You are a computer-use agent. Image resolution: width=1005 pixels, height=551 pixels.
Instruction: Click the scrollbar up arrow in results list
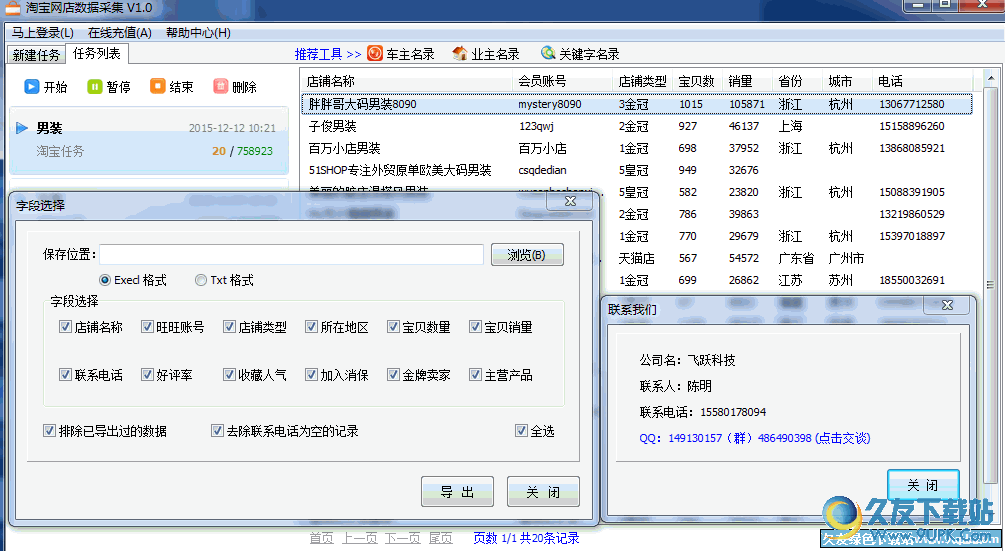(x=990, y=76)
